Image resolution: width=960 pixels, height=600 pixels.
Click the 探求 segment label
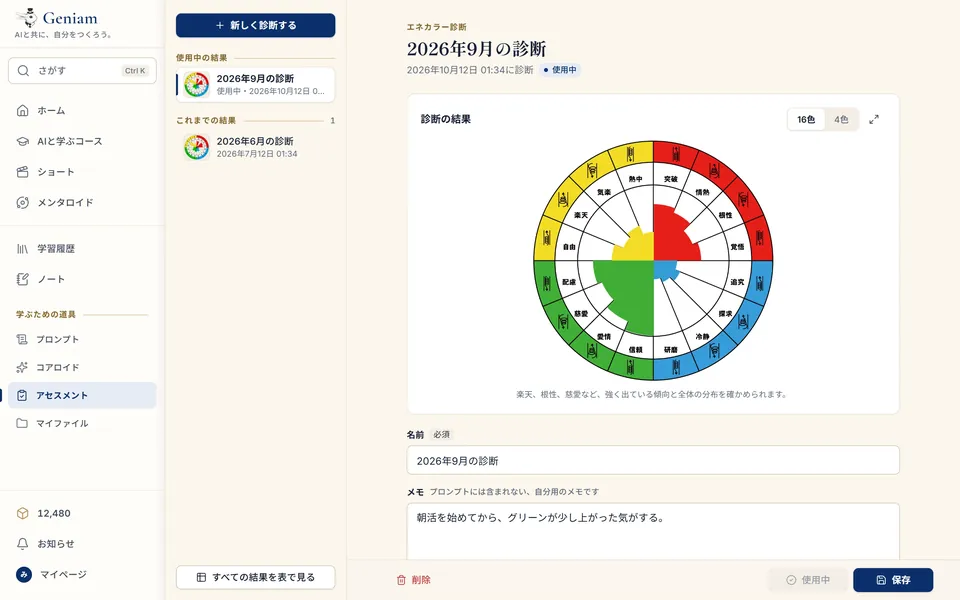[726, 313]
